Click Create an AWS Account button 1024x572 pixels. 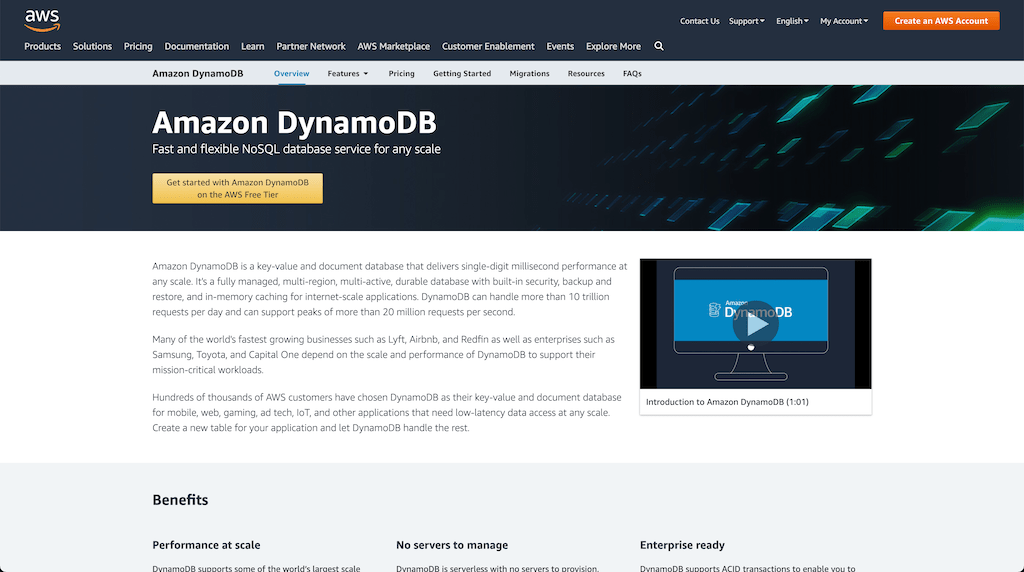[941, 21]
